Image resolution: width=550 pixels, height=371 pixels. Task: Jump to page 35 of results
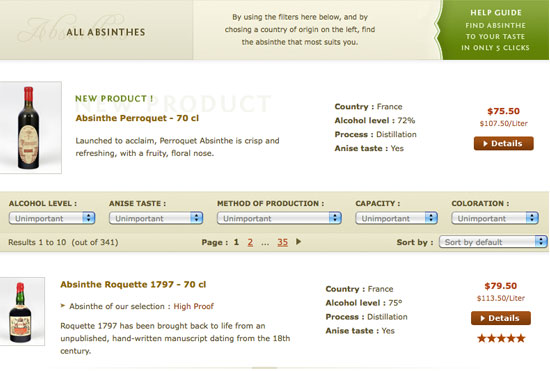point(282,242)
